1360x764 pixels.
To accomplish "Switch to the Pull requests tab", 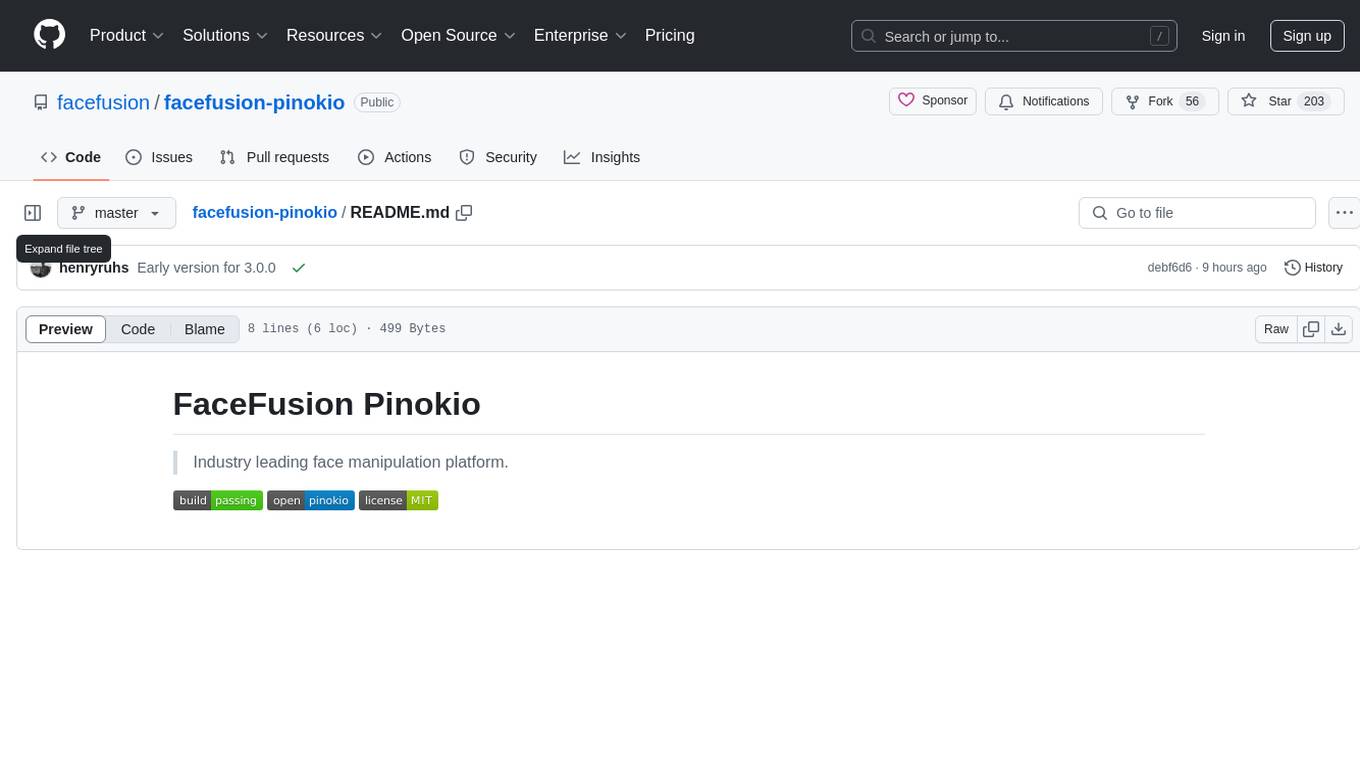I will pos(274,157).
